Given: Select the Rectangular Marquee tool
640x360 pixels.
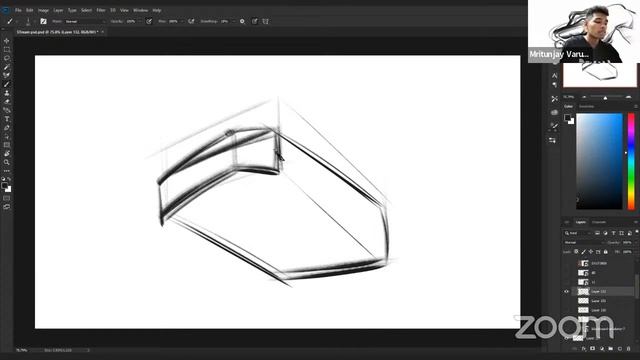Looking at the screenshot, I should [7, 49].
